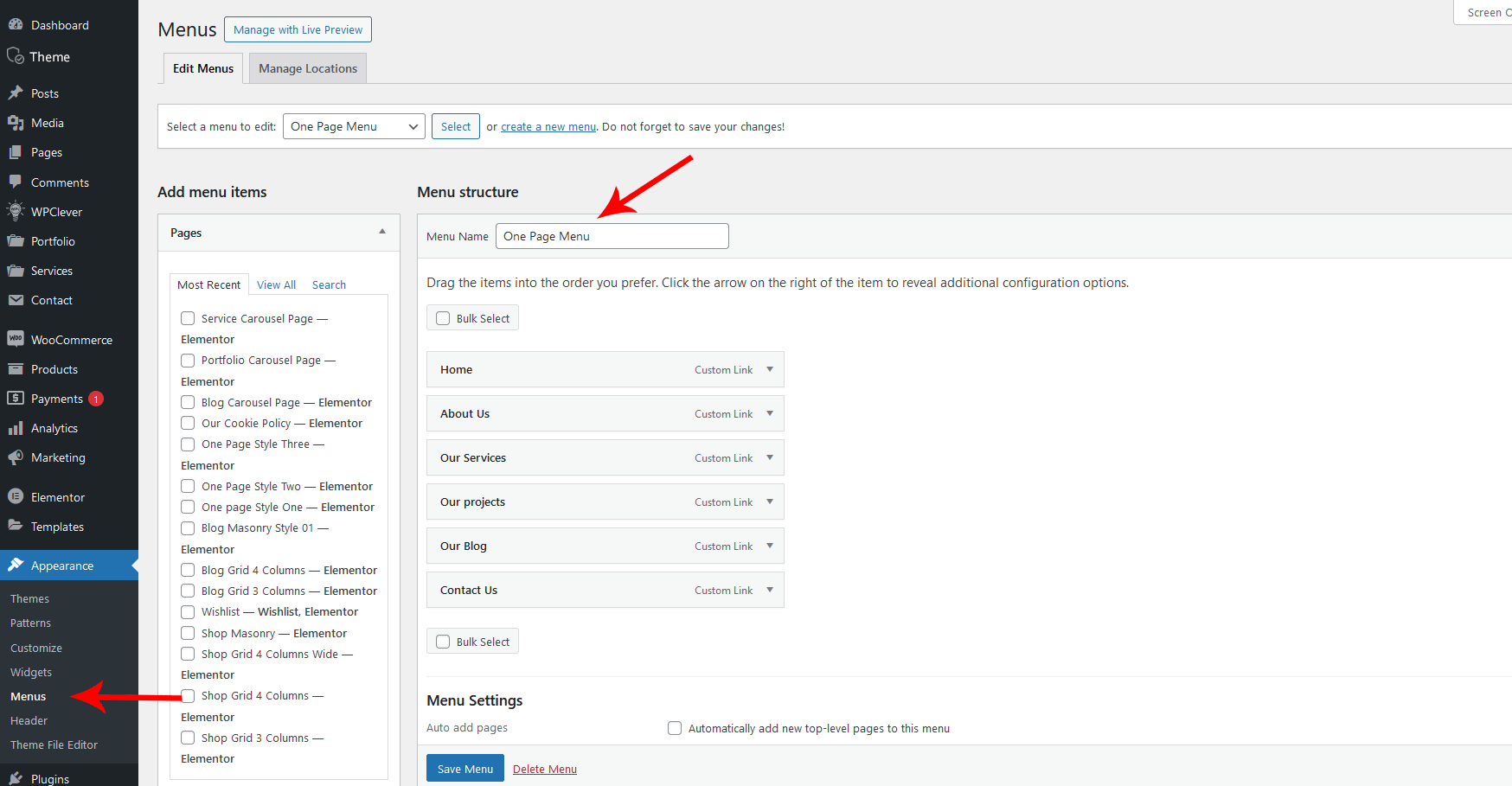
Task: Enable automatically add new top-level pages
Action: point(675,728)
